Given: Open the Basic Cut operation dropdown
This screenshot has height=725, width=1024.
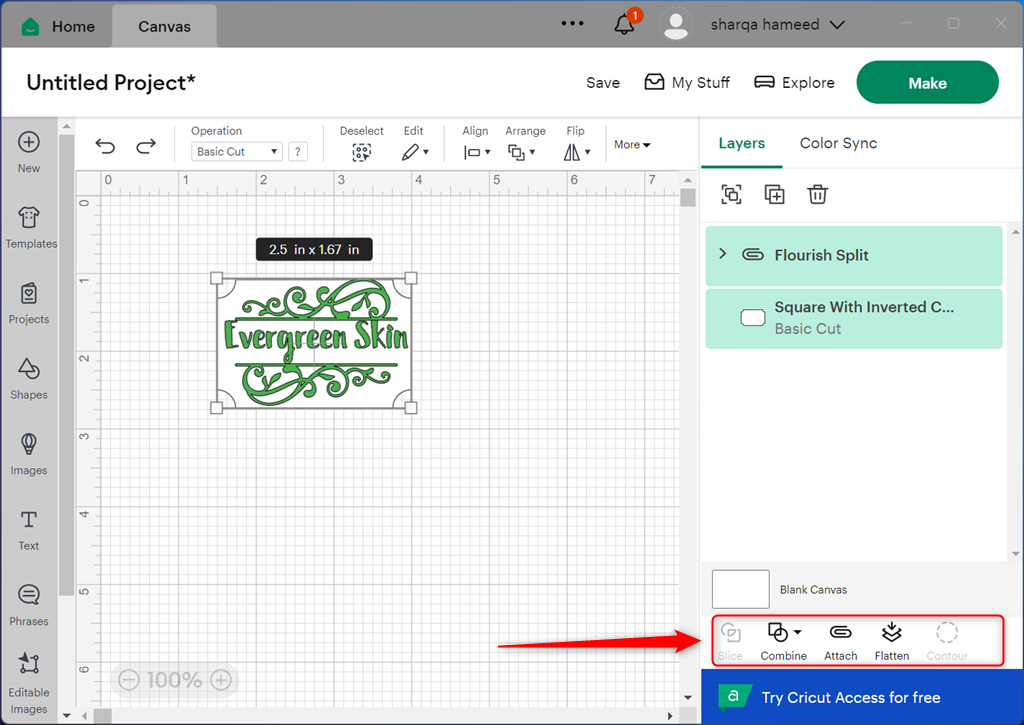Looking at the screenshot, I should click(237, 152).
